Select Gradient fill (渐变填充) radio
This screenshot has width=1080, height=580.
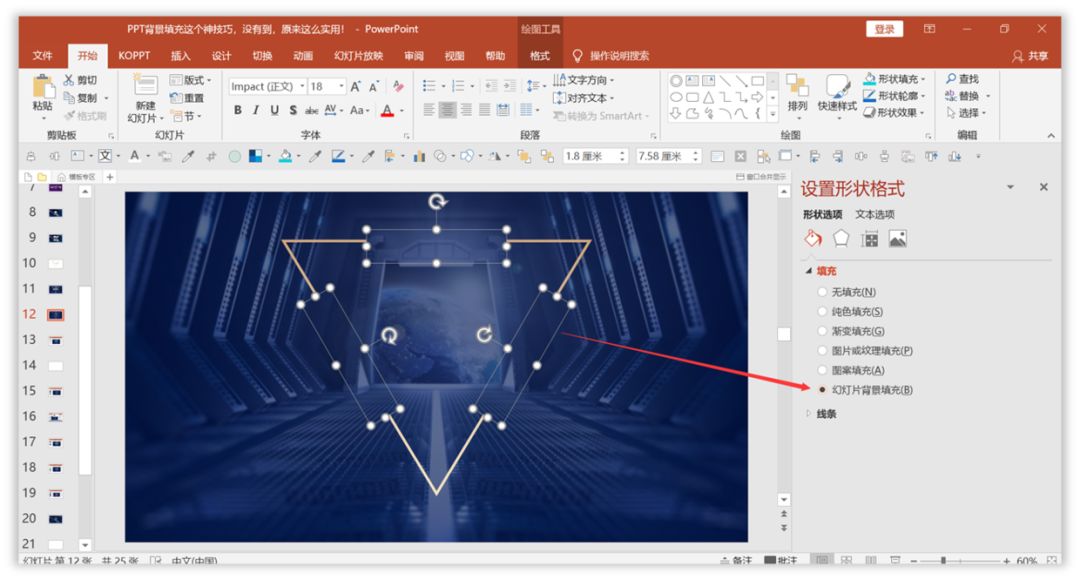coord(822,331)
